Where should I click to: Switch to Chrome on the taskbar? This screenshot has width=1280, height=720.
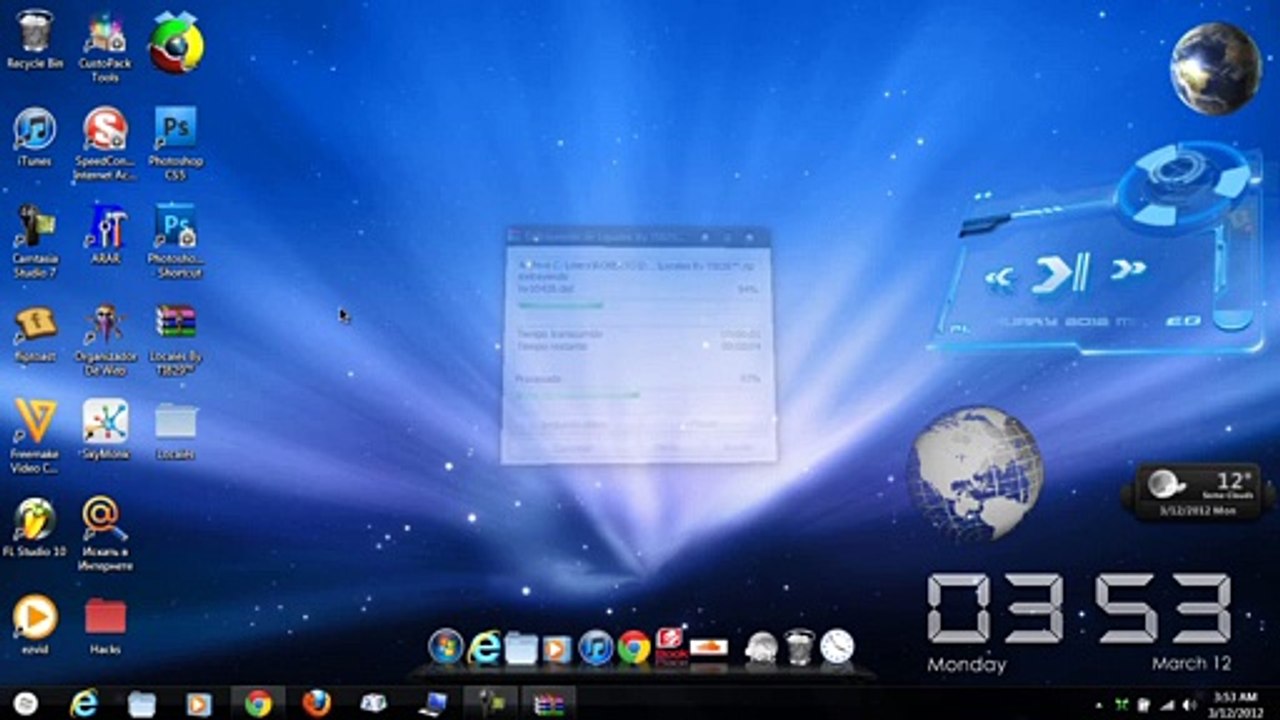point(257,703)
